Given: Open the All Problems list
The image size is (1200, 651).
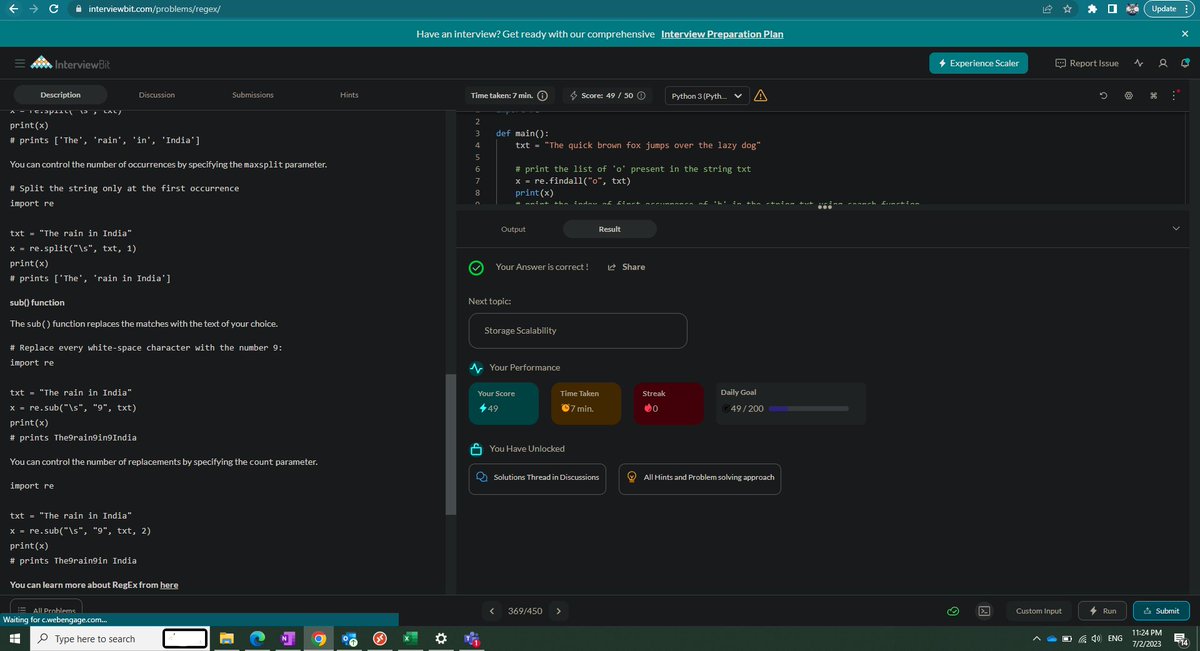Looking at the screenshot, I should pos(48,609).
